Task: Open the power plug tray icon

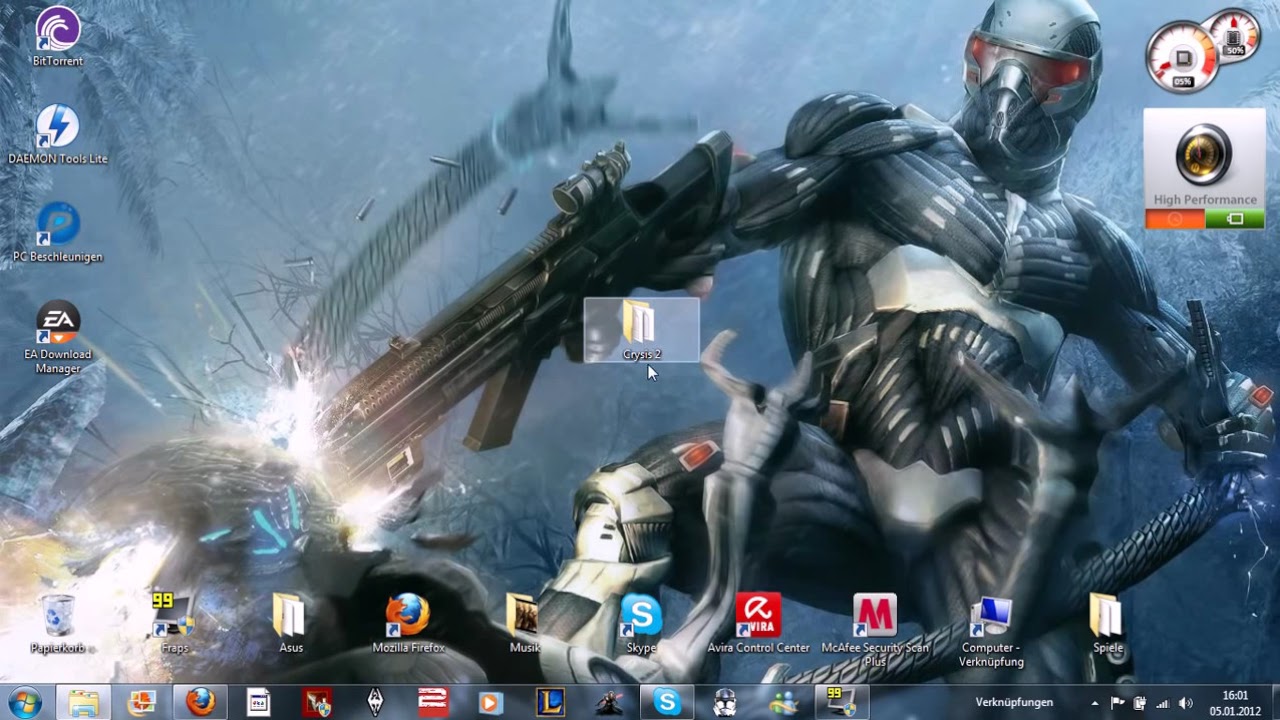Action: 1140,703
